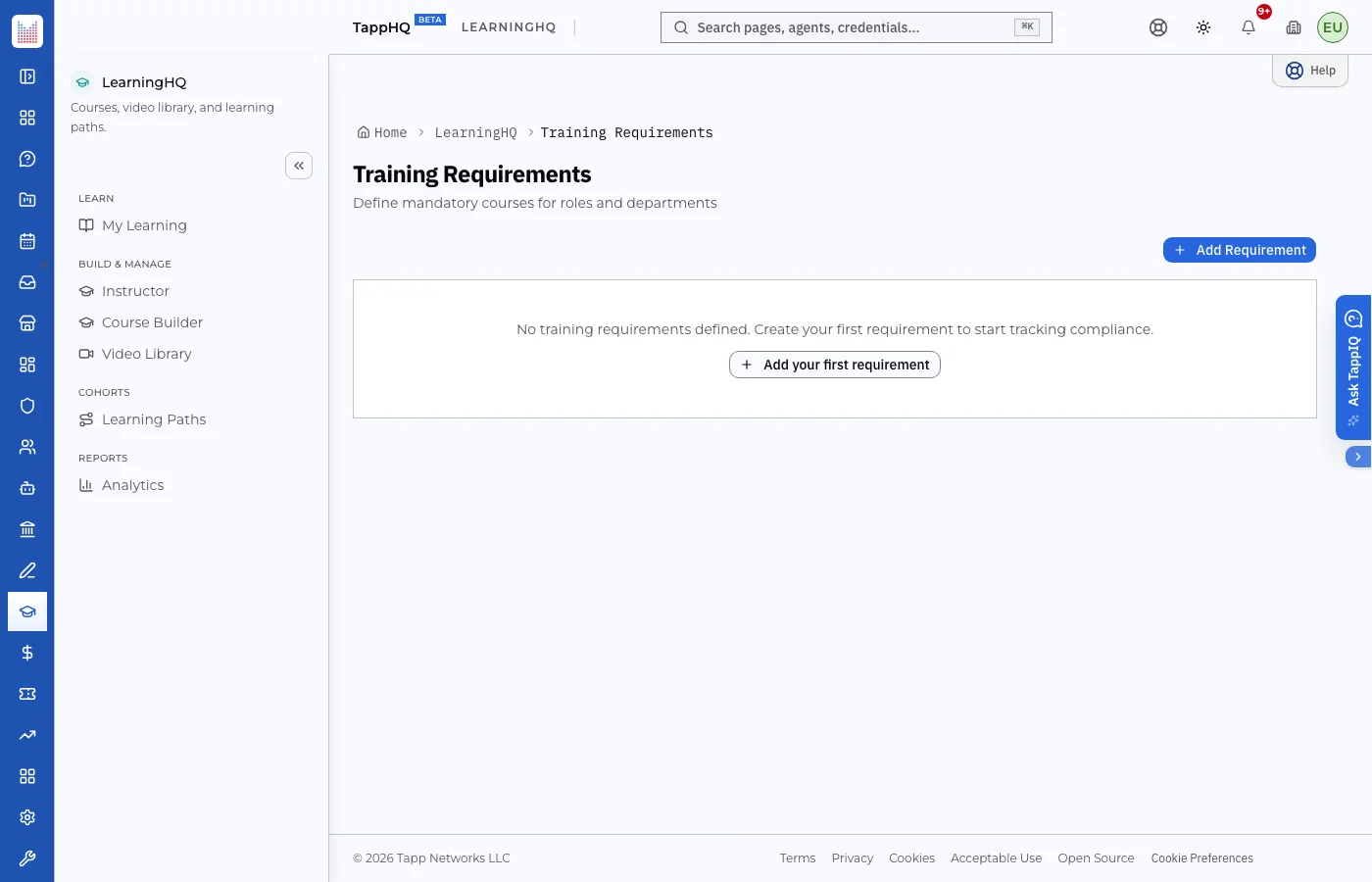Viewport: 1372px width, 882px height.
Task: Open the notifications bell
Action: 1249,27
